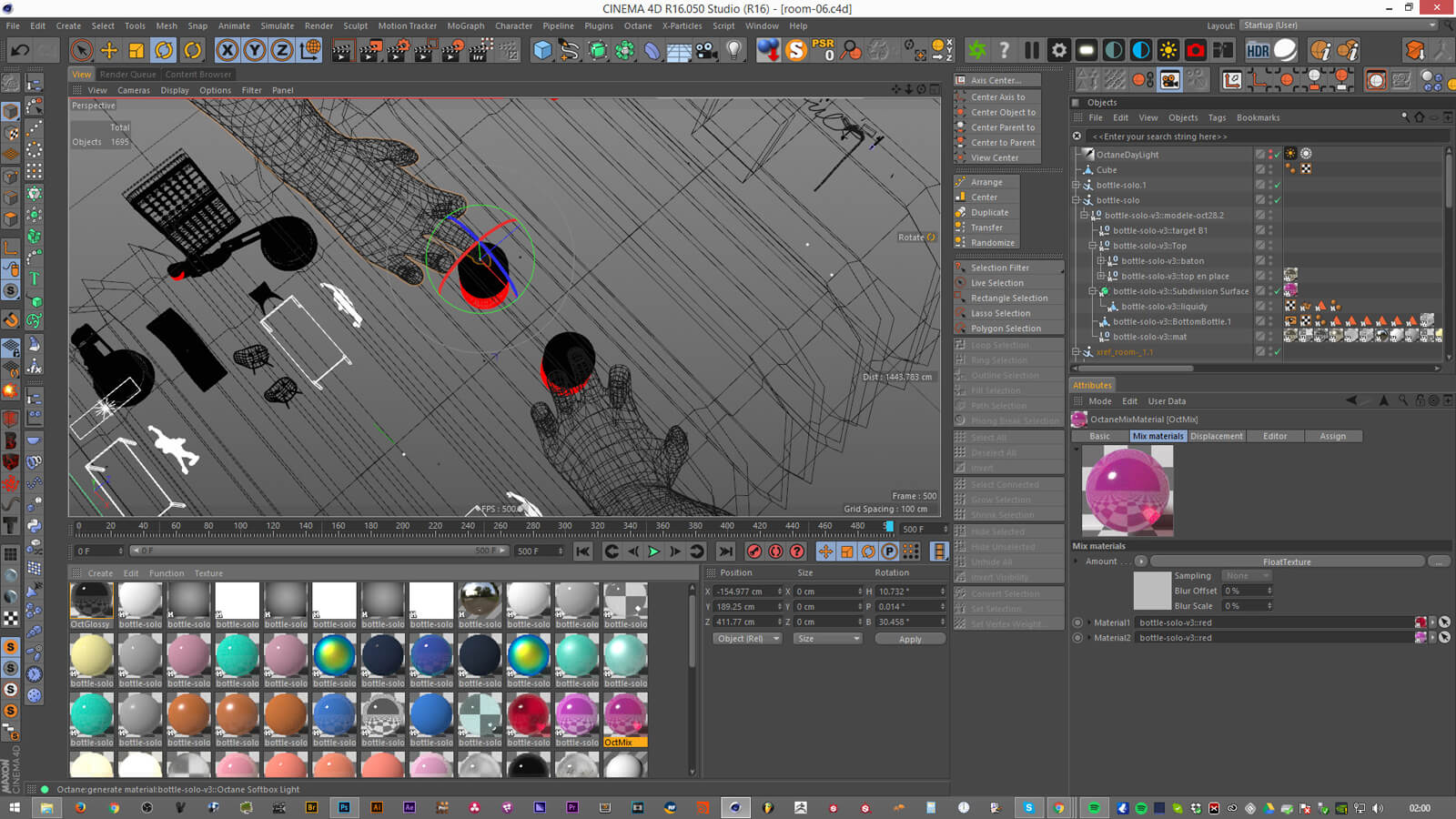Switch the coordinate system world/object icon
Viewport: 1456px width, 819px height.
pyautogui.click(x=309, y=50)
